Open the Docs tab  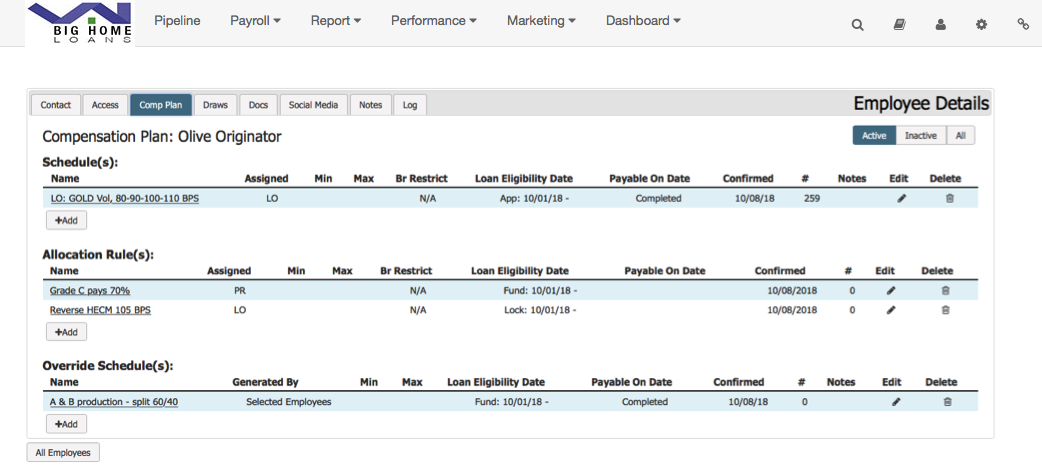coord(259,105)
